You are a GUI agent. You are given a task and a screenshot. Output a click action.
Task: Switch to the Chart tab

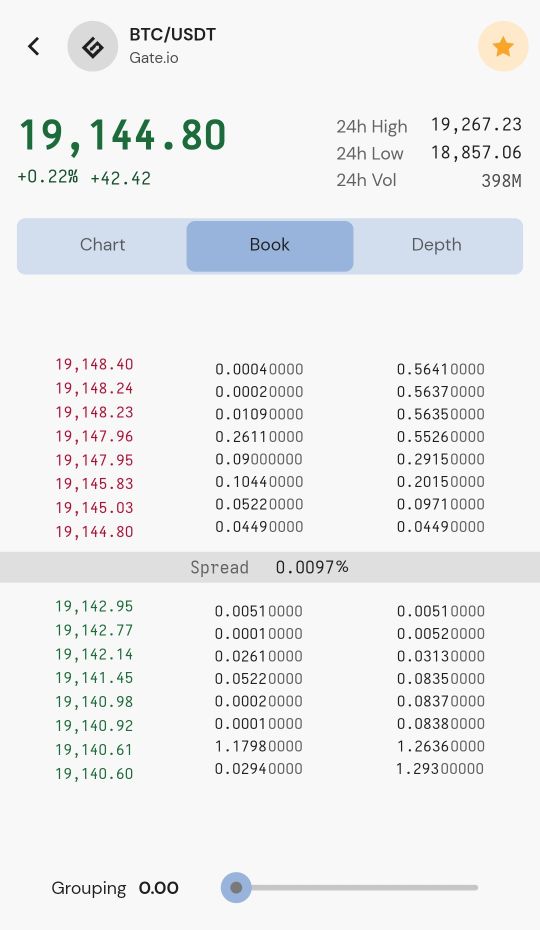102,245
